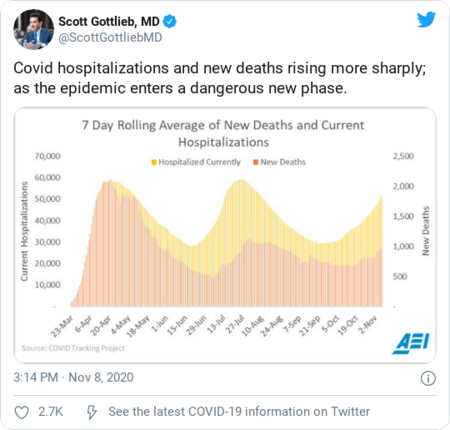Click the 27-Jul axis date label
This screenshot has height=430, width=450.
pos(236,324)
